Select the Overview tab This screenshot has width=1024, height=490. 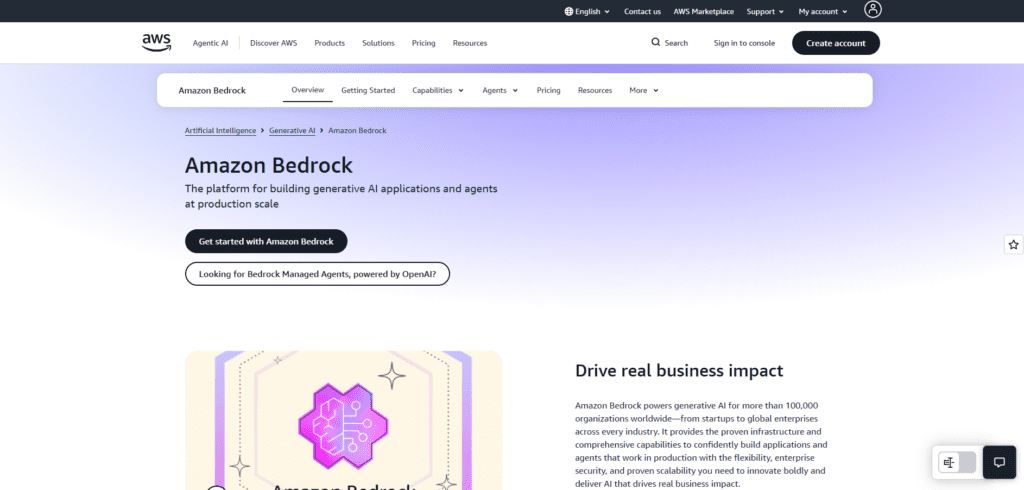pyautogui.click(x=308, y=90)
